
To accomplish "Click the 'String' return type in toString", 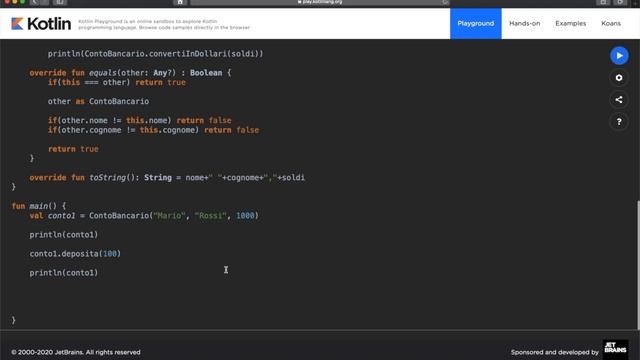I will (x=158, y=178).
